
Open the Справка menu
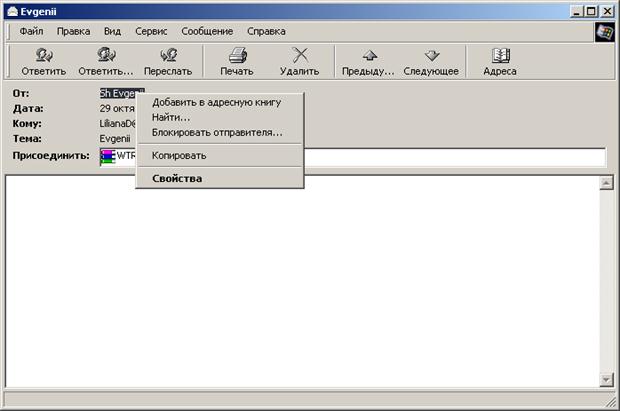266,31
